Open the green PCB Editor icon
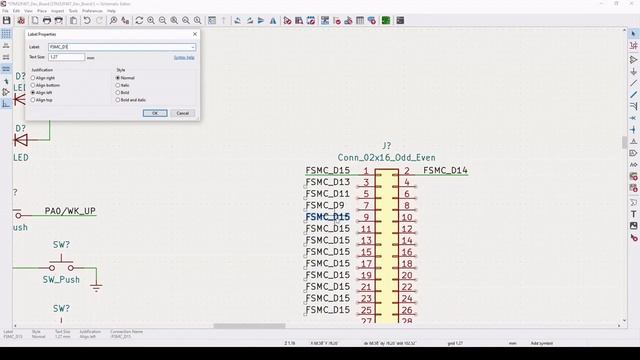Screen dimensions: 640x360 coord(386,20)
